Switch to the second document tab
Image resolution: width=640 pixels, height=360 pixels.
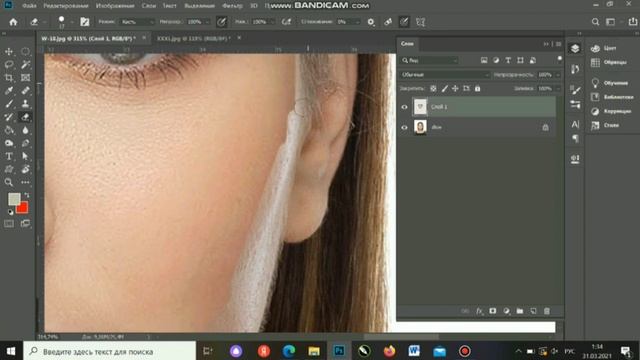coord(193,38)
